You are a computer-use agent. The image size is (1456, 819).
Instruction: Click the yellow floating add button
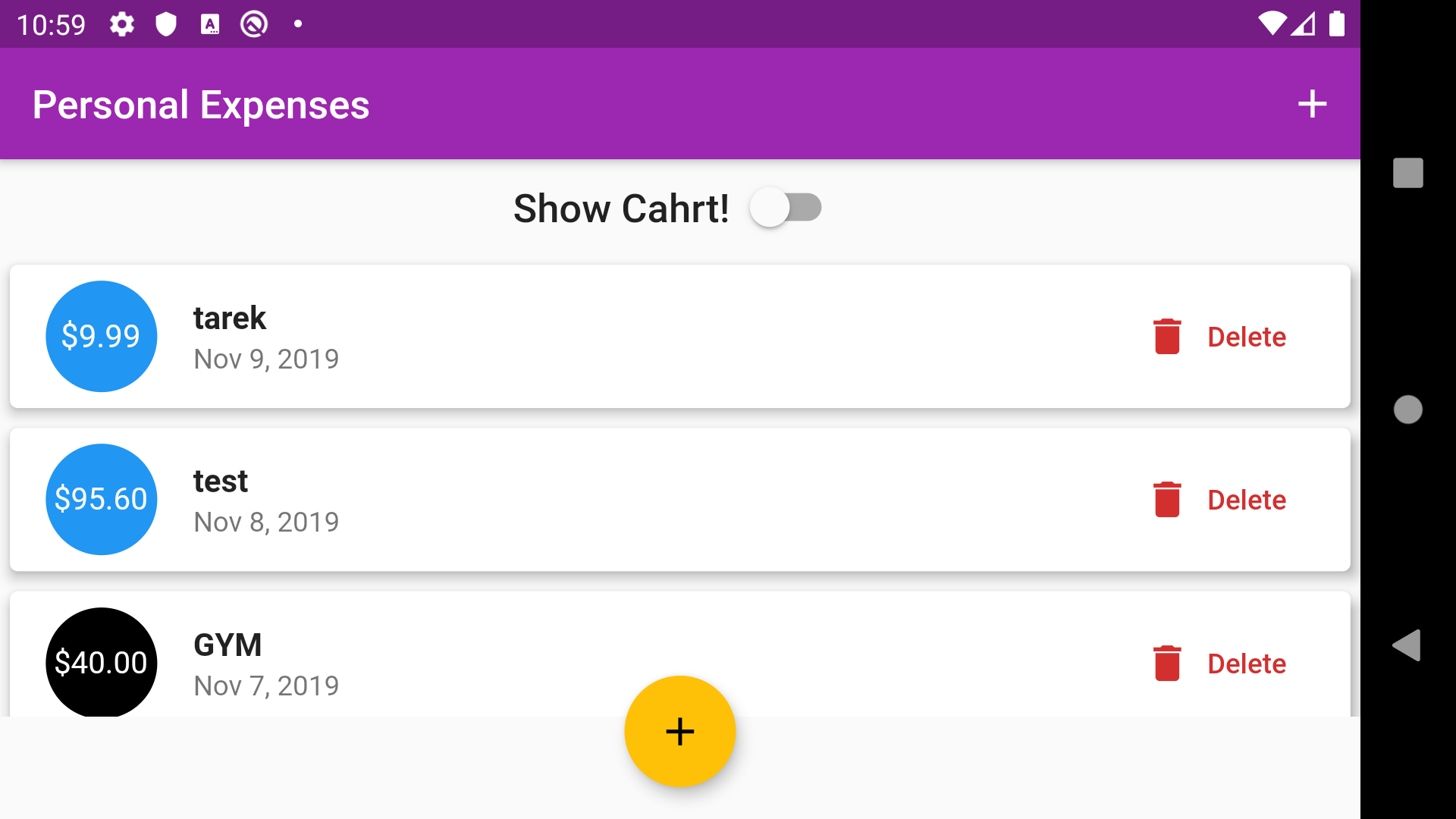(678, 731)
